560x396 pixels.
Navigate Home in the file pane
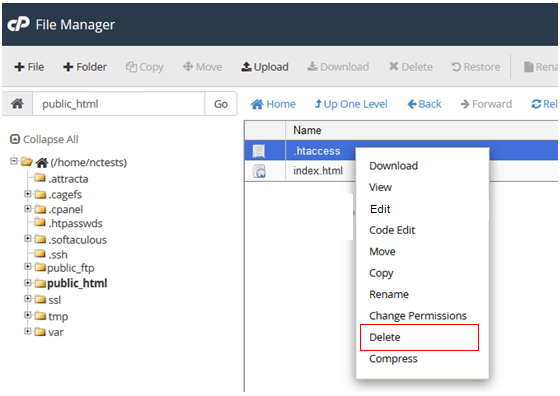click(273, 104)
